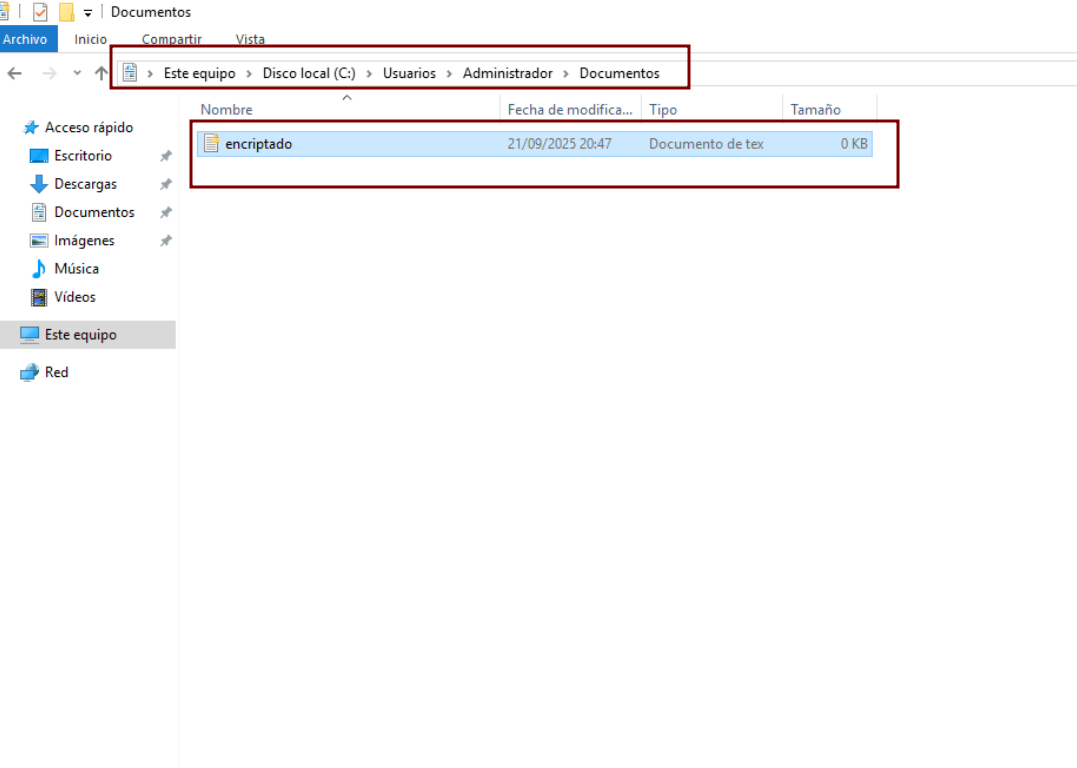Click the Descargas download arrow icon
The width and height of the screenshot is (1077, 768).
pyautogui.click(x=39, y=183)
